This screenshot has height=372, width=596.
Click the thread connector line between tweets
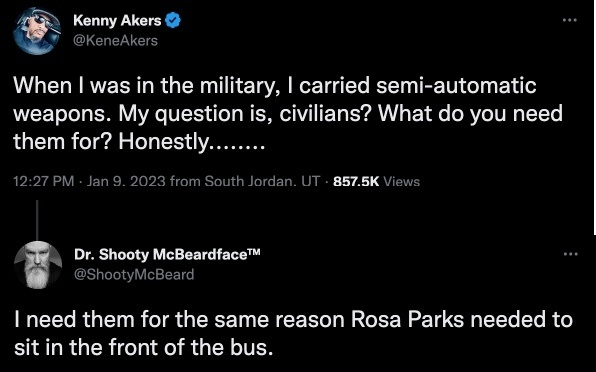point(37,220)
